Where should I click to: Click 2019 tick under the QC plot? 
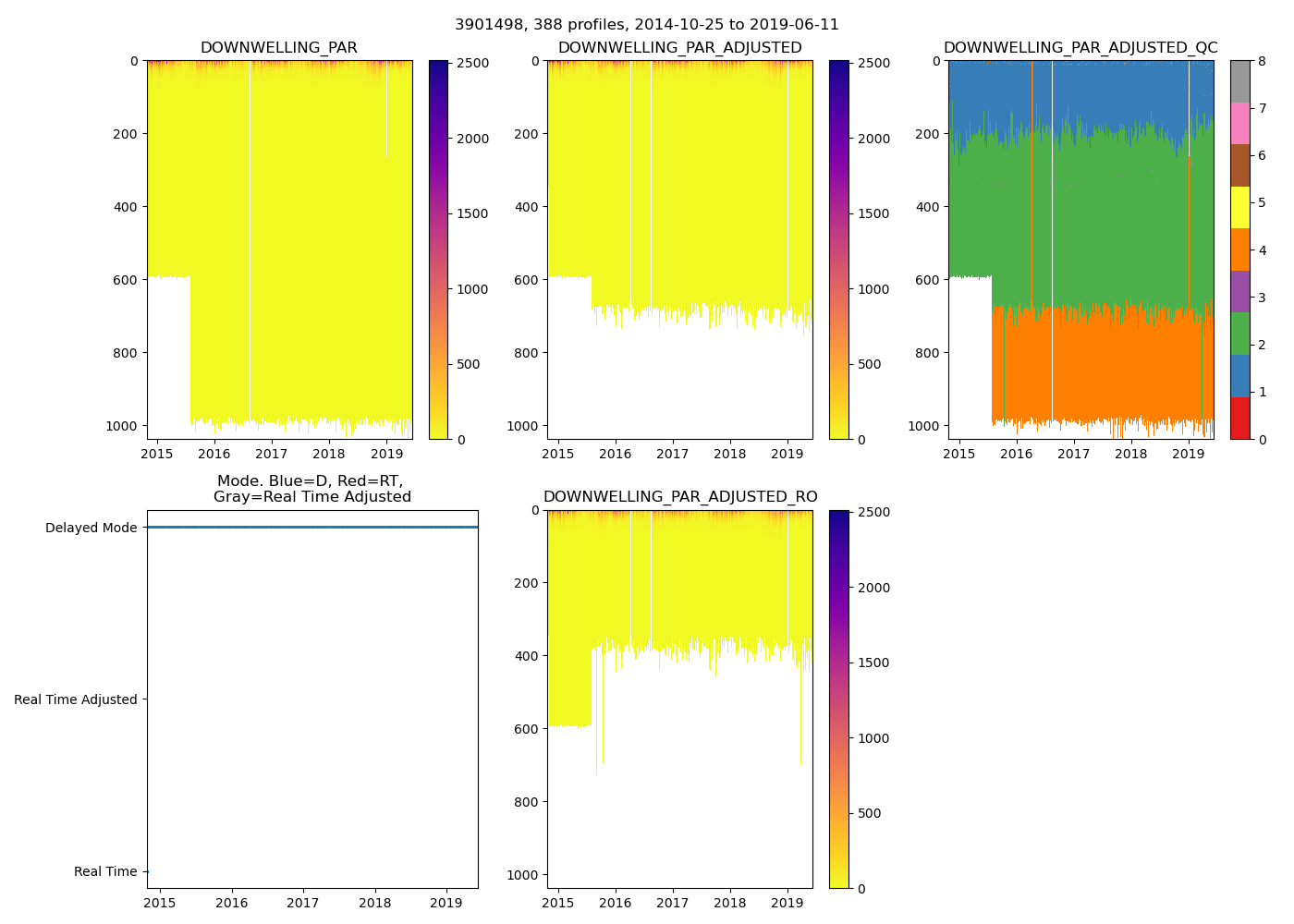[1188, 455]
